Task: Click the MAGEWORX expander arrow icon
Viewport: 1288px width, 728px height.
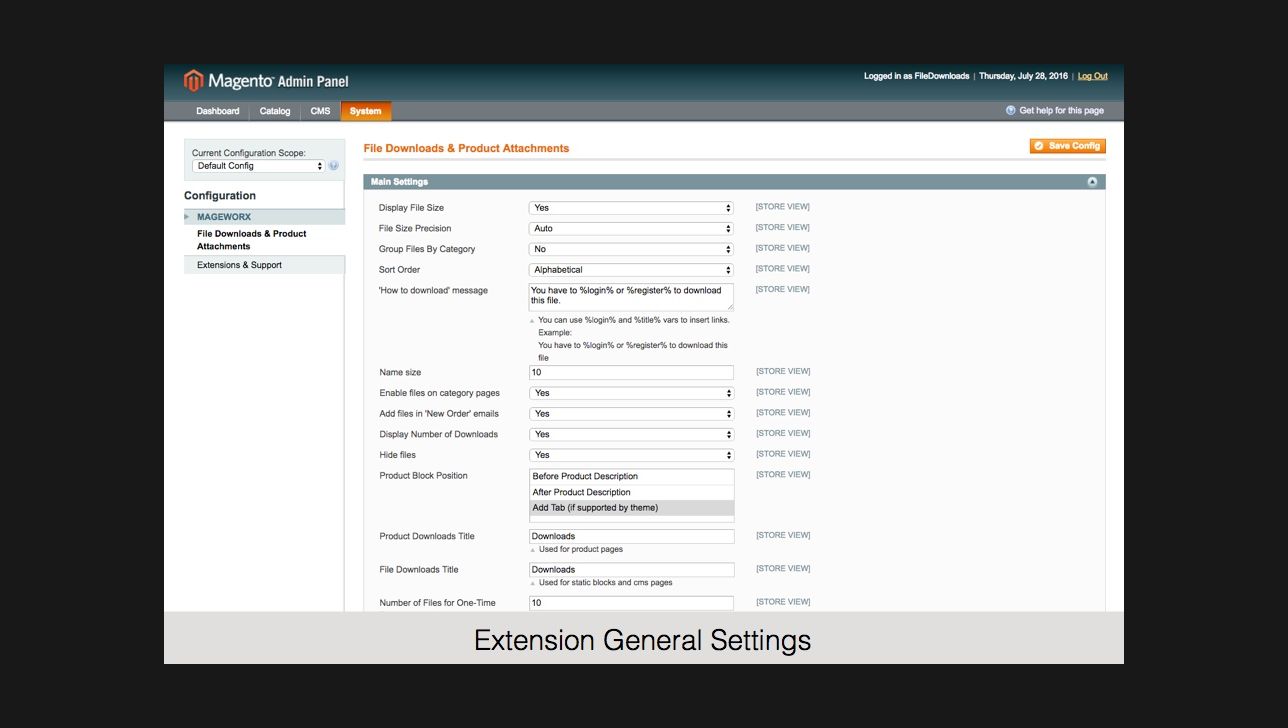Action: point(186,216)
